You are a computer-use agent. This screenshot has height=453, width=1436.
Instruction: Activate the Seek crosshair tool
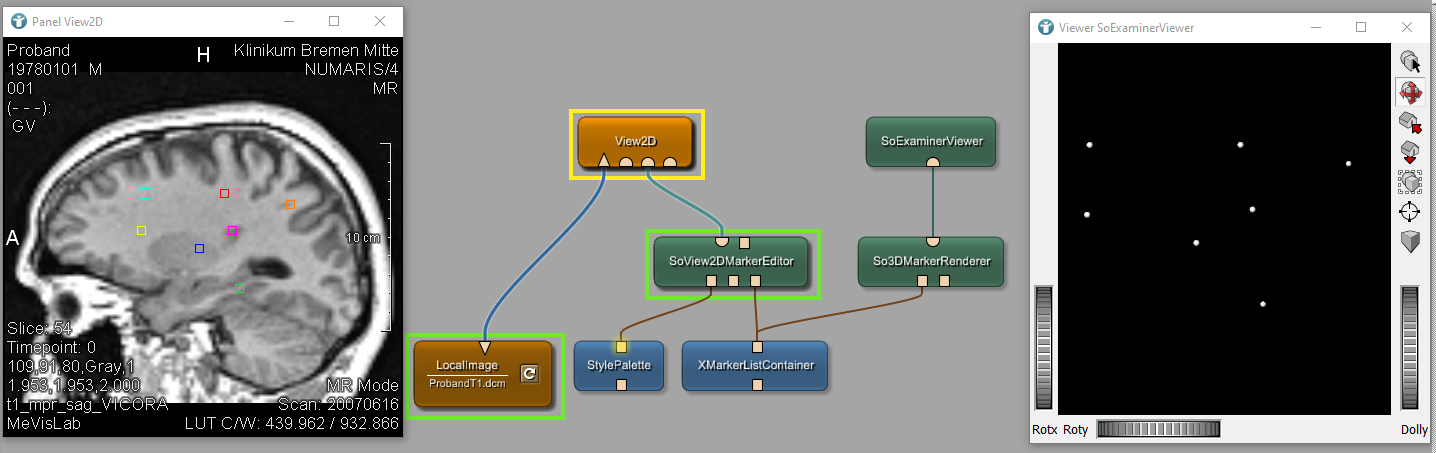click(x=1410, y=212)
